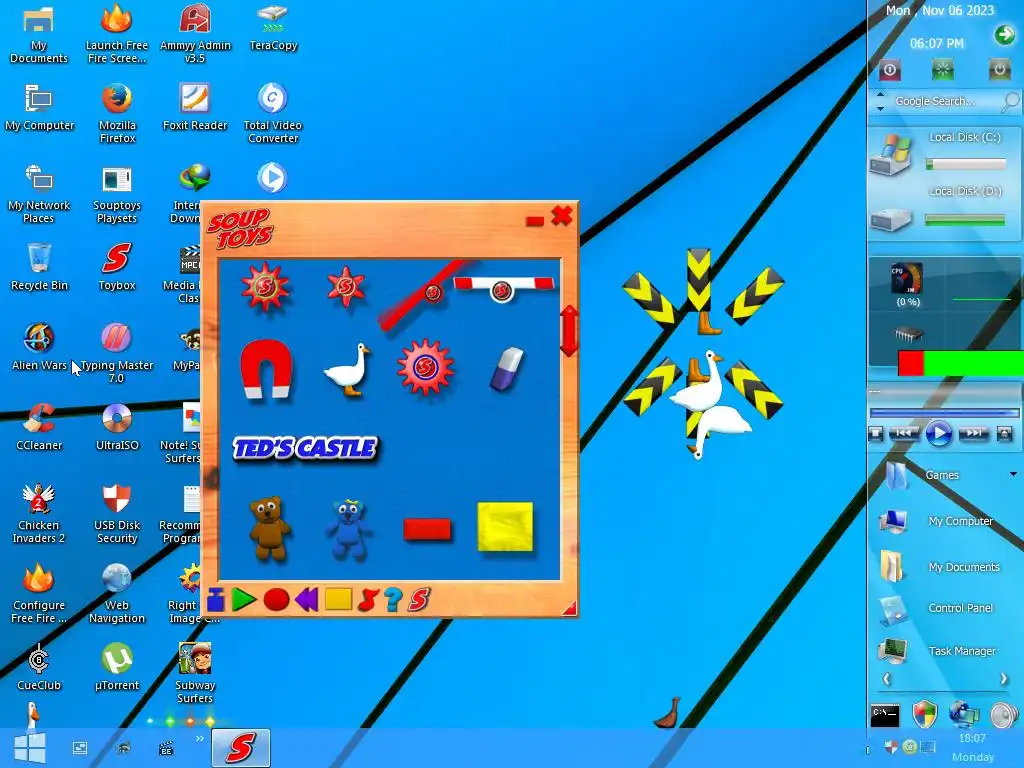Launch Alien Wars game icon
Viewport: 1024px width, 768px height.
39,347
